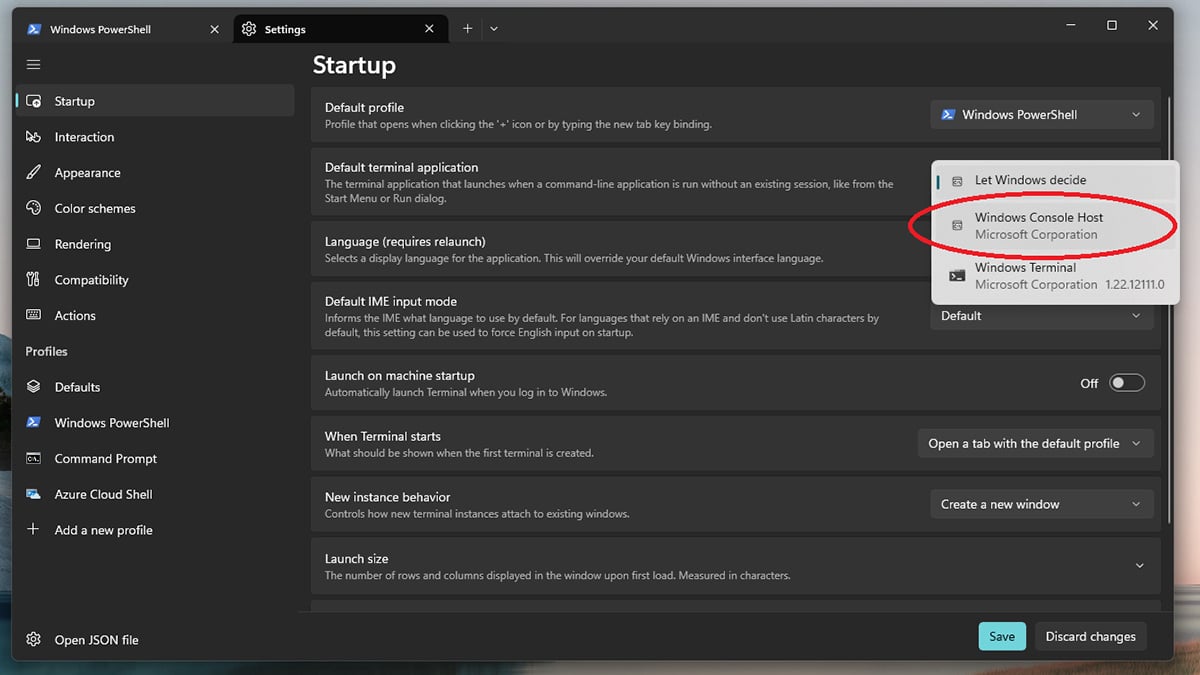Viewport: 1200px width, 675px height.
Task: Click the Rendering monitor icon
Action: (34, 244)
